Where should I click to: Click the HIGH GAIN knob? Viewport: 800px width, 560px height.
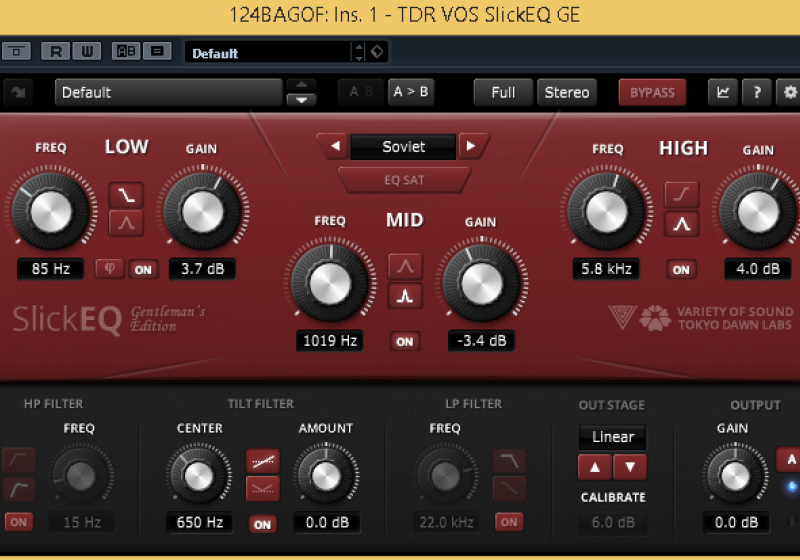758,211
